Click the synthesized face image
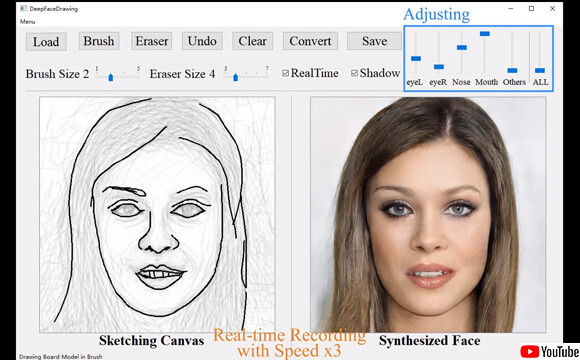Image resolution: width=580 pixels, height=360 pixels. 428,215
